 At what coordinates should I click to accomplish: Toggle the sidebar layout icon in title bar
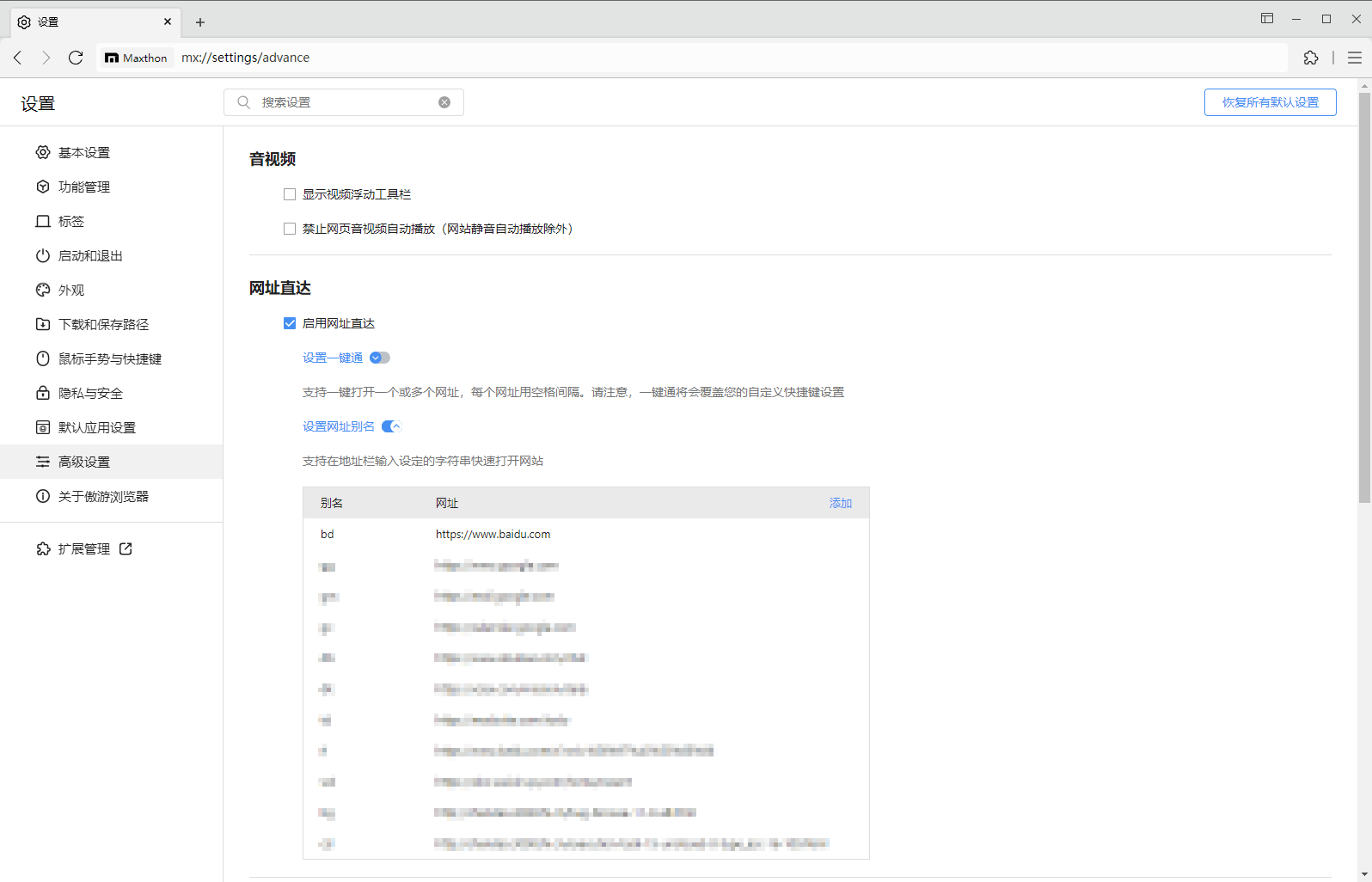1266,19
